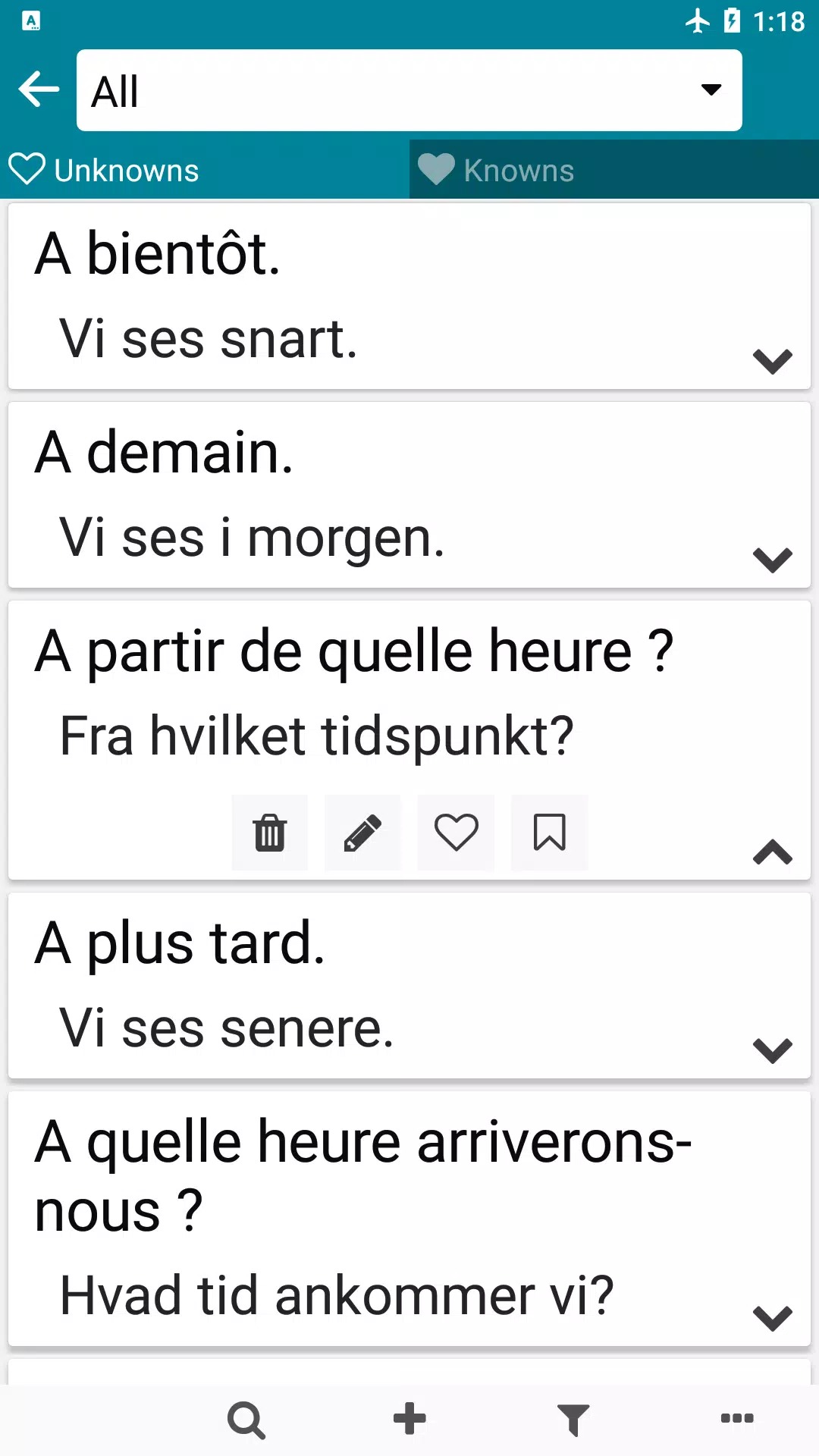Open the more options dots menu
This screenshot has width=819, height=1456.
tap(737, 1419)
